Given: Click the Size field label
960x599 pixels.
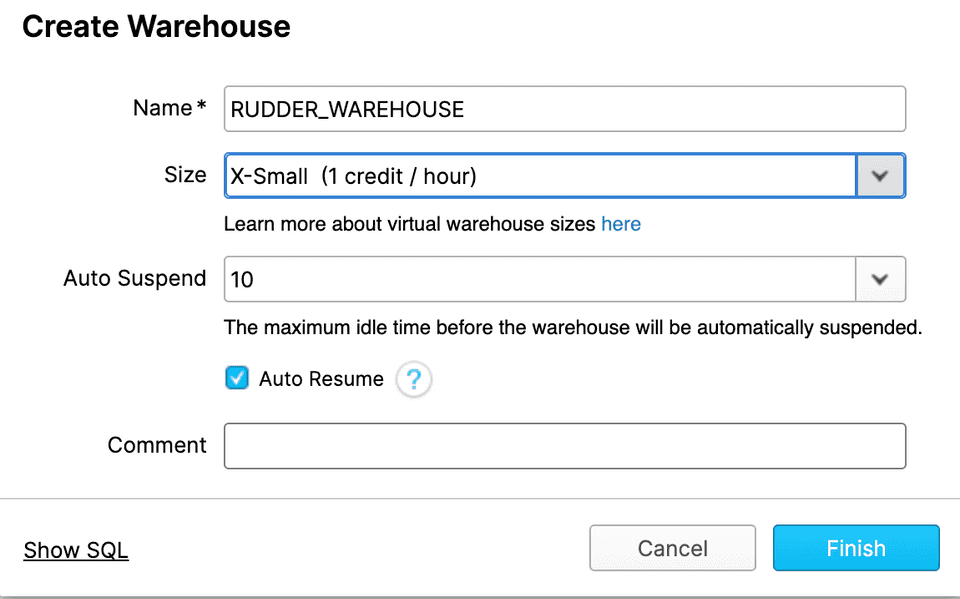Looking at the screenshot, I should [x=185, y=175].
